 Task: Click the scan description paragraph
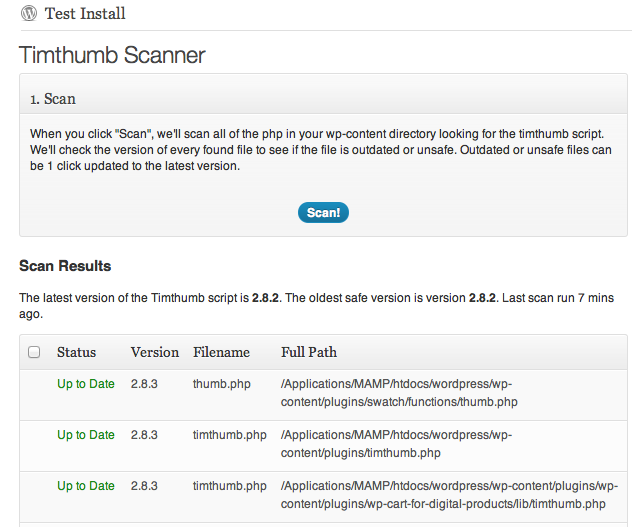point(321,150)
